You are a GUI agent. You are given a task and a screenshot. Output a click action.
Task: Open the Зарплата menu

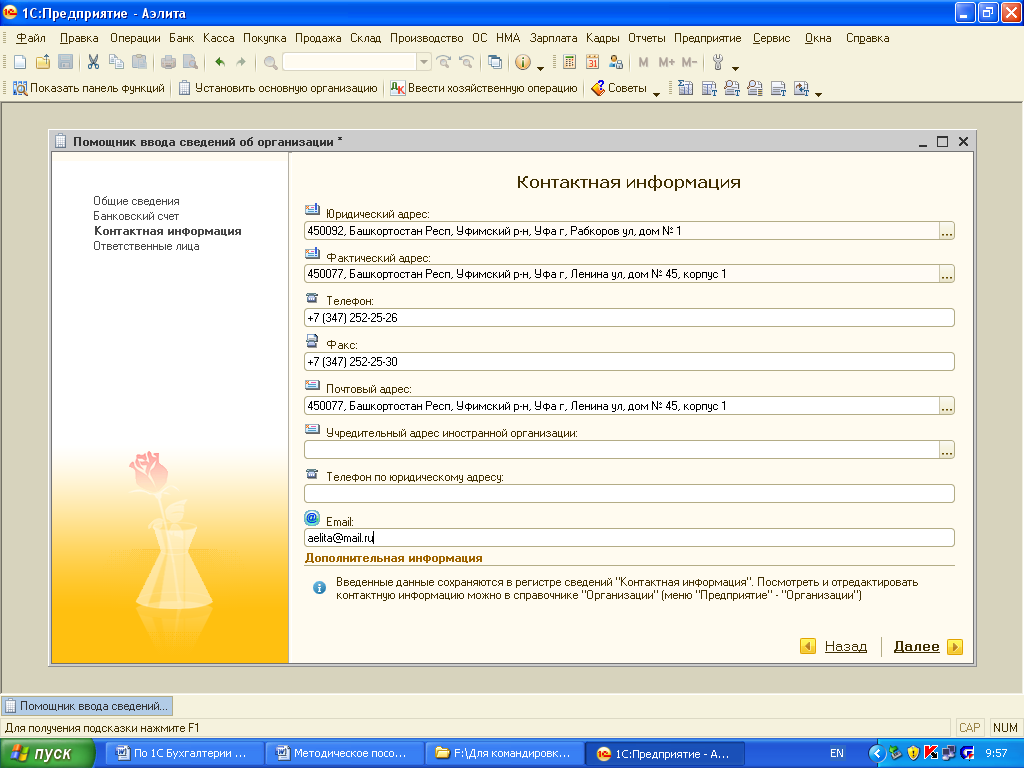click(x=553, y=38)
